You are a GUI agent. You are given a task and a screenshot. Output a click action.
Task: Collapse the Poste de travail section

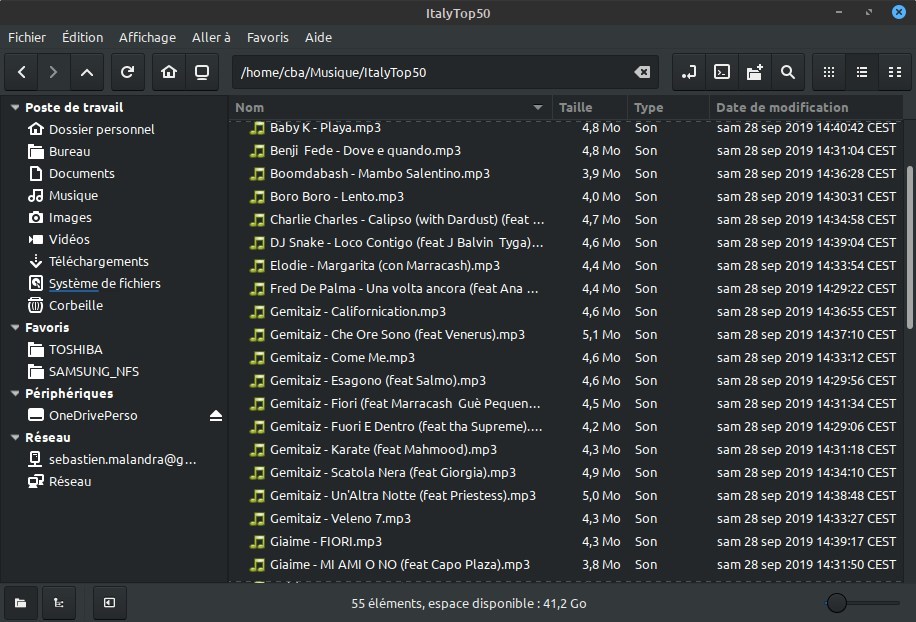point(15,108)
